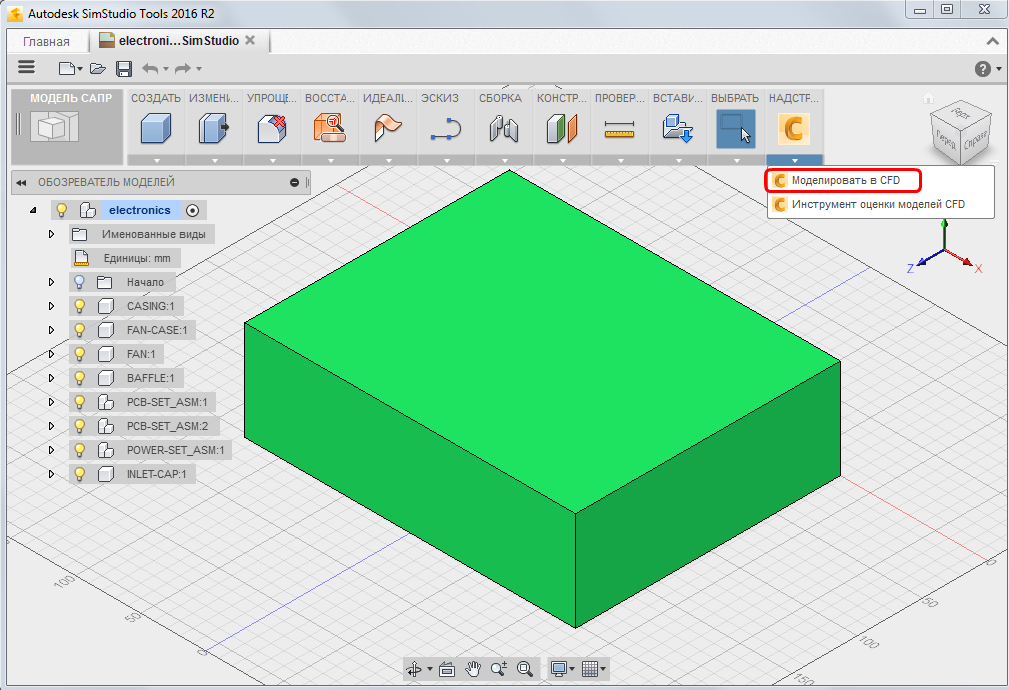Expand the CASING:1 tree node
Viewport: 1009px width, 690px height.
tap(51, 306)
